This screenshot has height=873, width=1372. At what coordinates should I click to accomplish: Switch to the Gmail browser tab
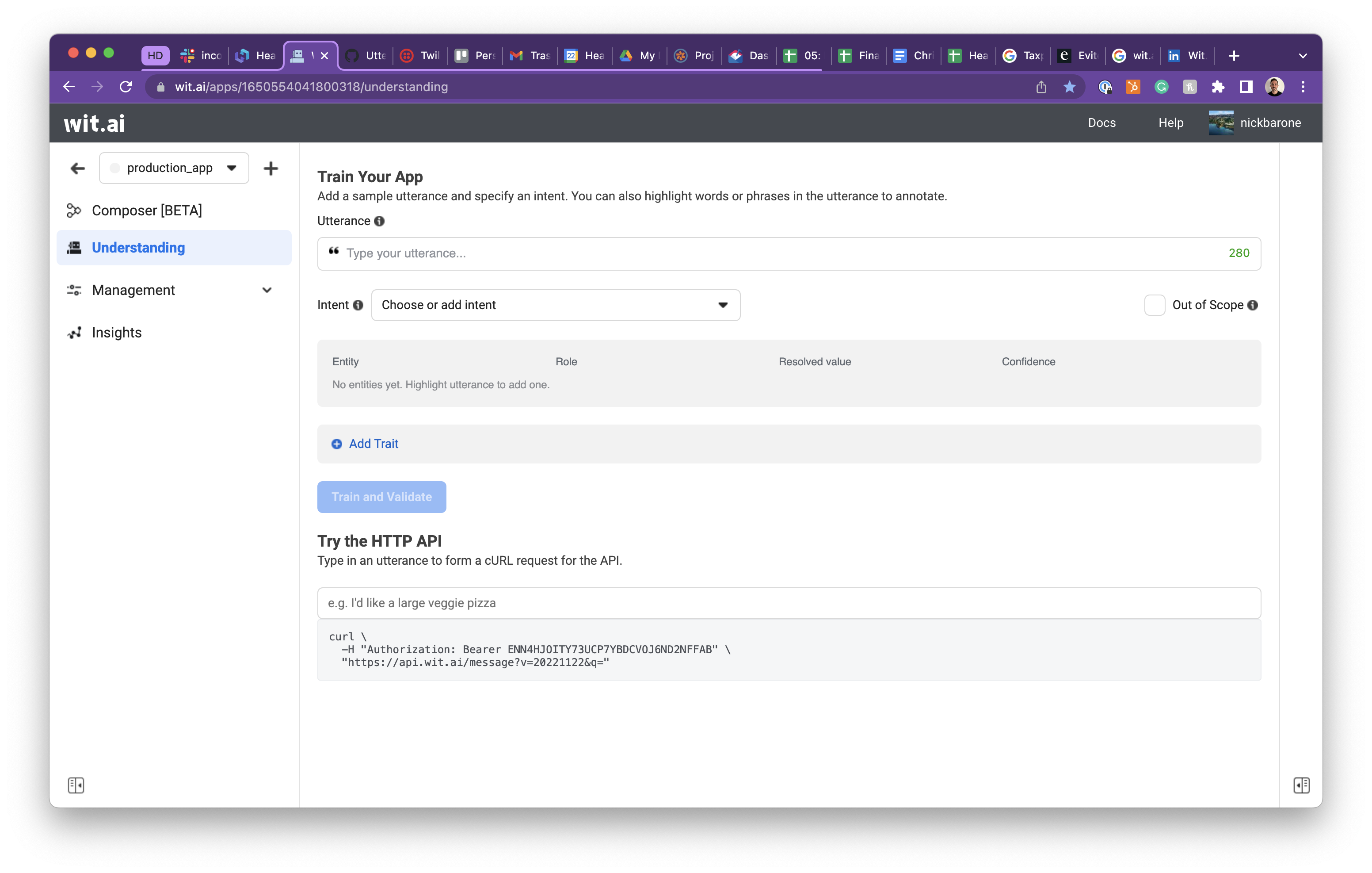coord(530,55)
